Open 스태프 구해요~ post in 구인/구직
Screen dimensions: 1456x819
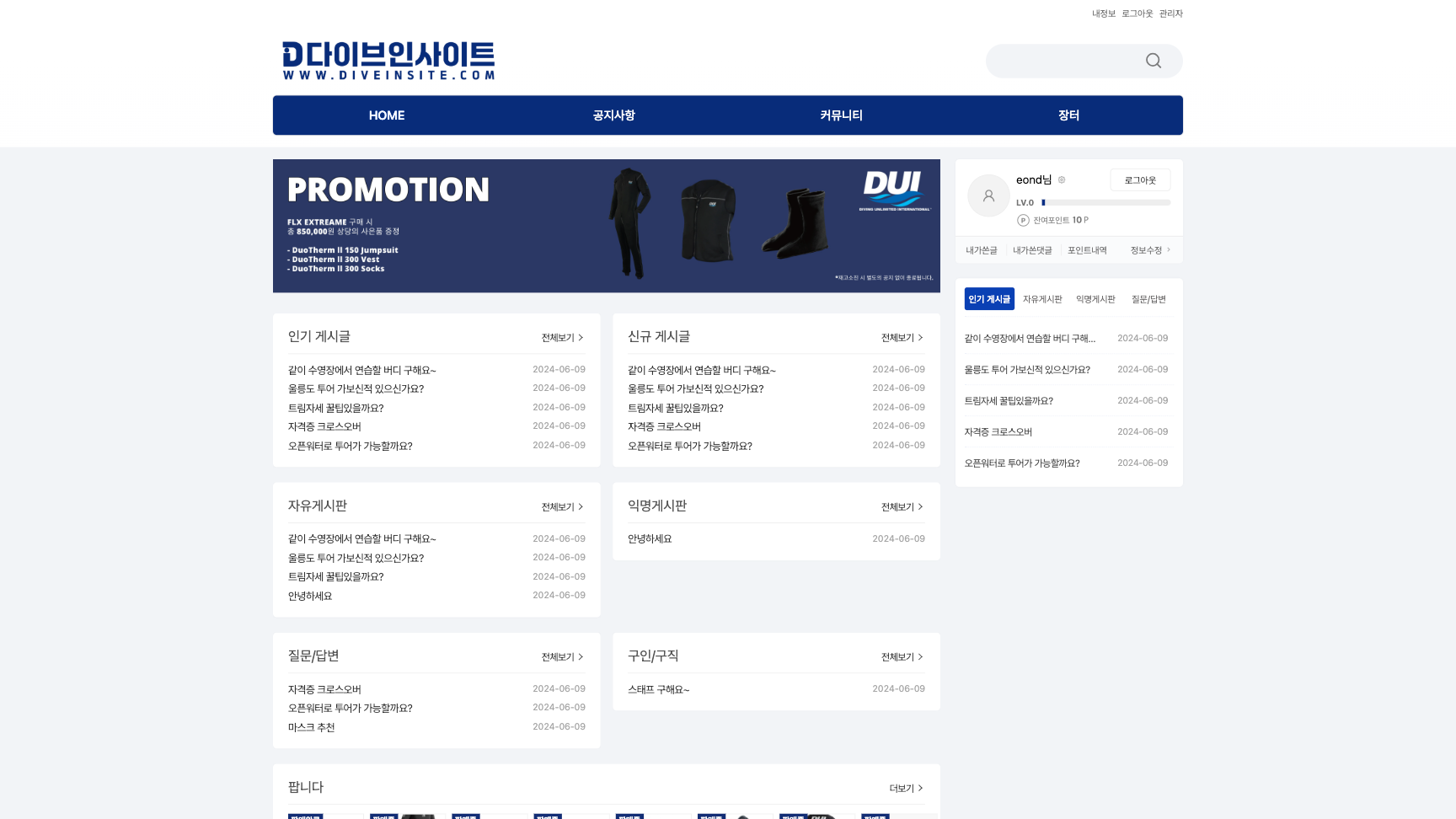(x=660, y=688)
